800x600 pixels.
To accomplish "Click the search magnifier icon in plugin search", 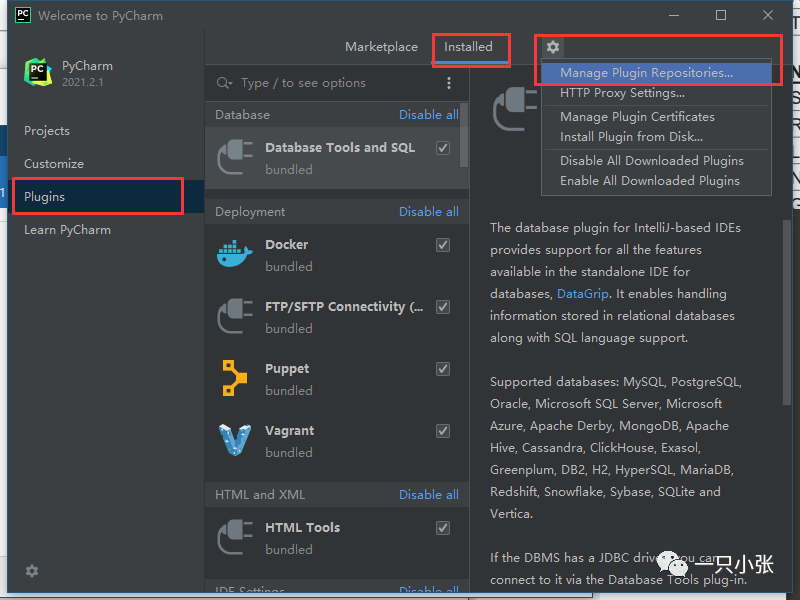I will point(224,83).
